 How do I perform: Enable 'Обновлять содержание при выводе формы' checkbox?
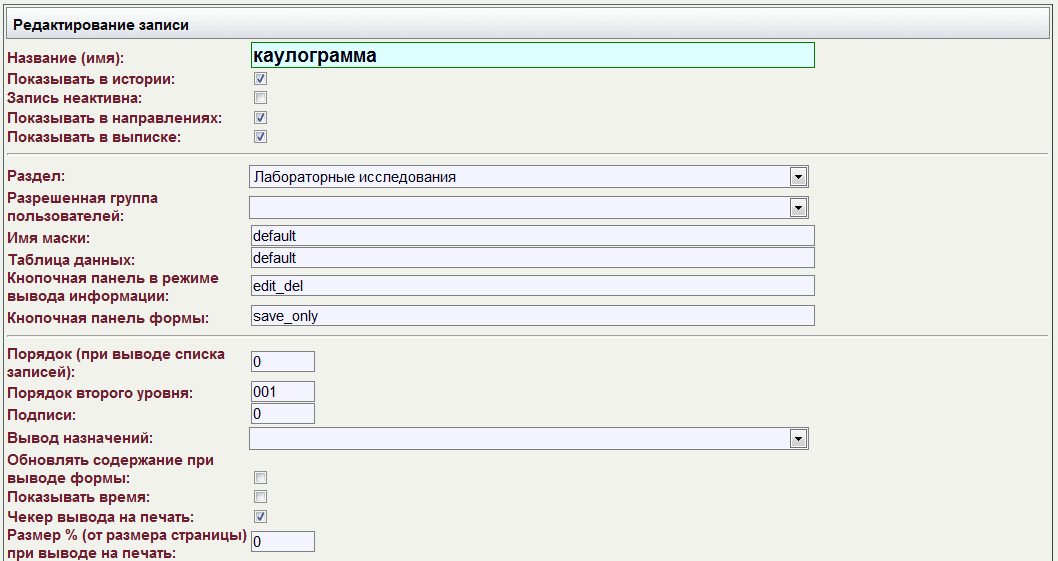(x=260, y=477)
